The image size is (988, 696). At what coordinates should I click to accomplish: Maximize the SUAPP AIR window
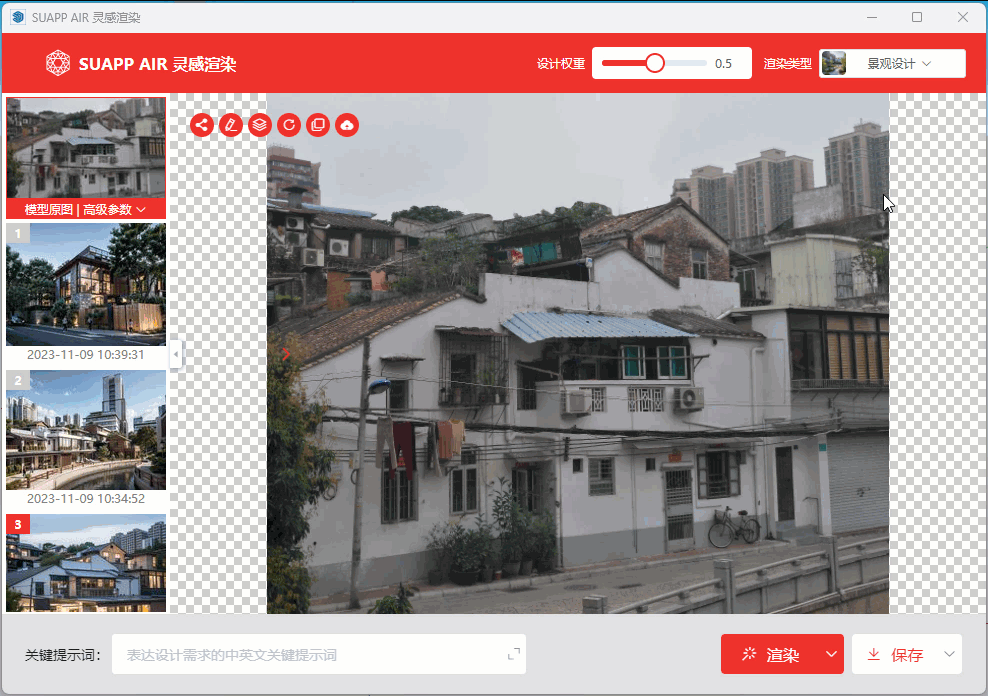[917, 17]
